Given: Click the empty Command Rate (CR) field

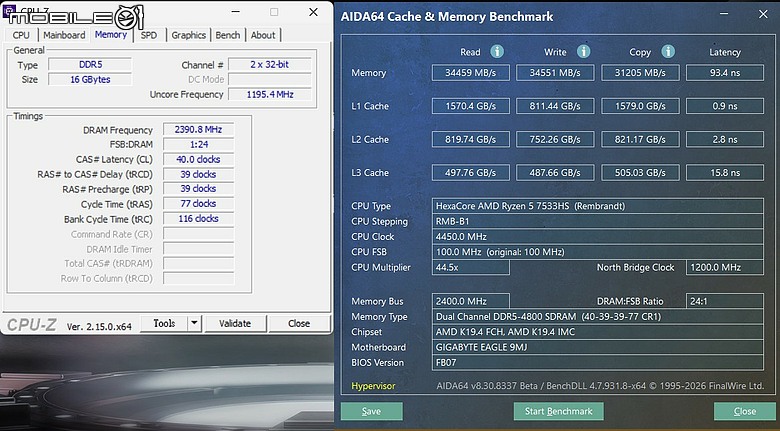Looking at the screenshot, I should click(198, 234).
